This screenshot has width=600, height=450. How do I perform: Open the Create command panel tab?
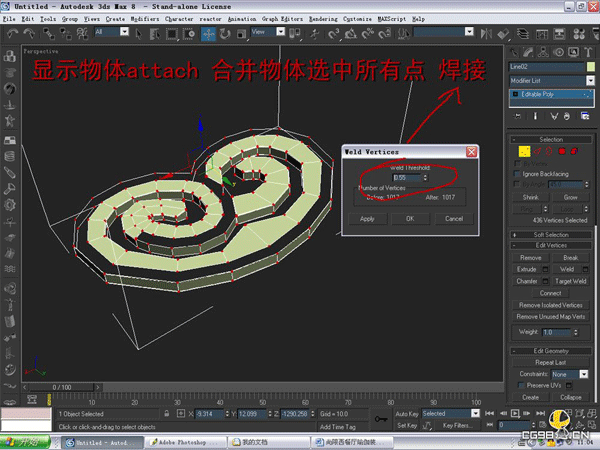(x=514, y=52)
